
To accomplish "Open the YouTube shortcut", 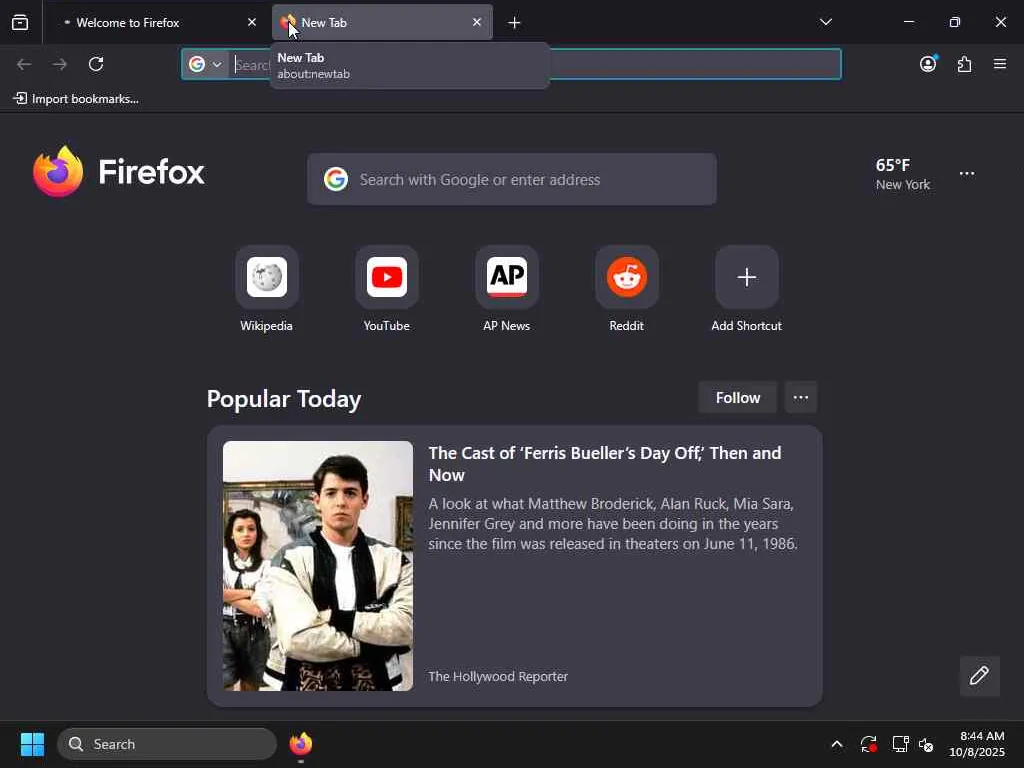I will [x=387, y=289].
